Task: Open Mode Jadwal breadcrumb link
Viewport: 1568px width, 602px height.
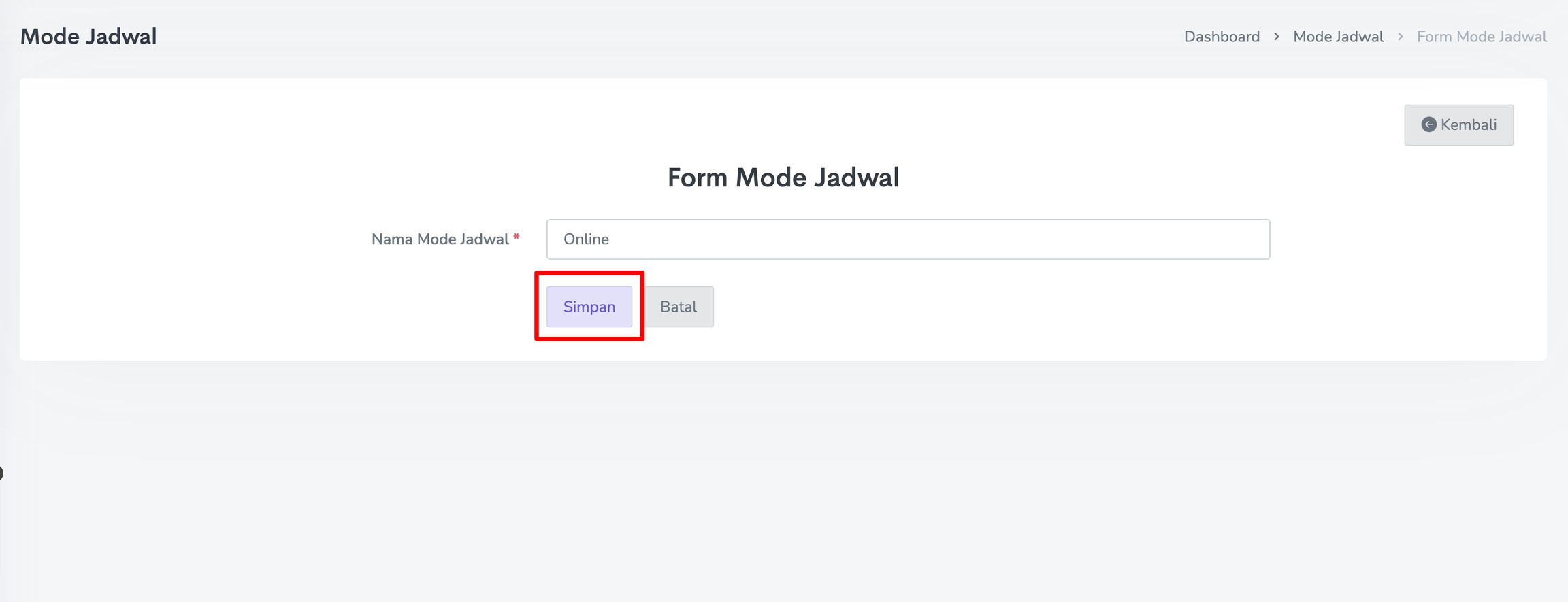Action: click(1338, 37)
